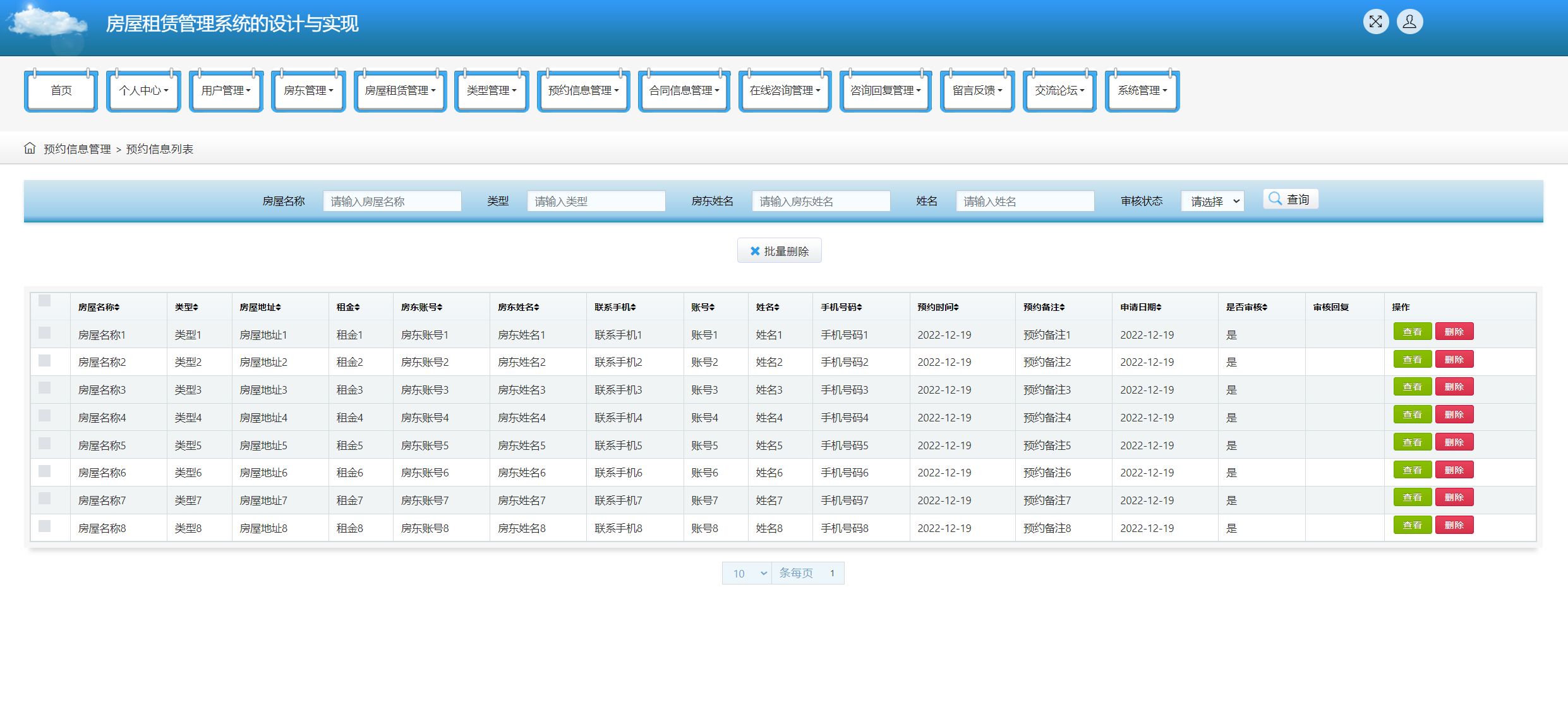
Task: Click the fullscreen toggle icon in header
Action: coord(1375,22)
